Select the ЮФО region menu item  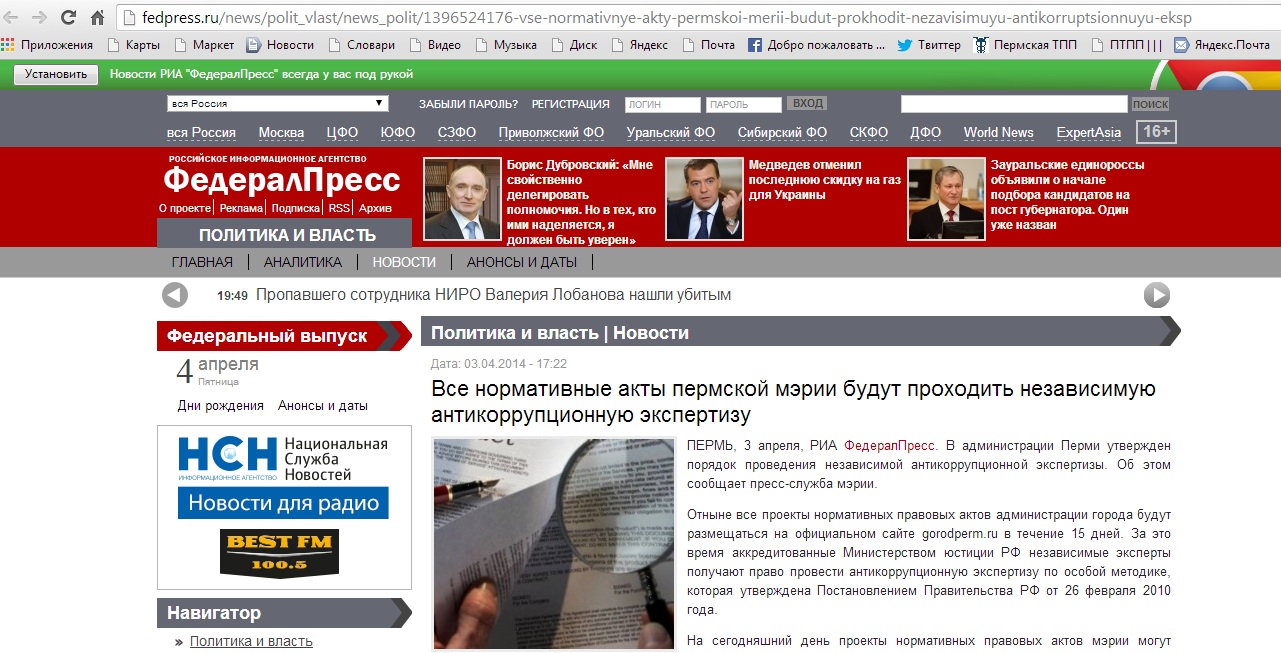(398, 132)
